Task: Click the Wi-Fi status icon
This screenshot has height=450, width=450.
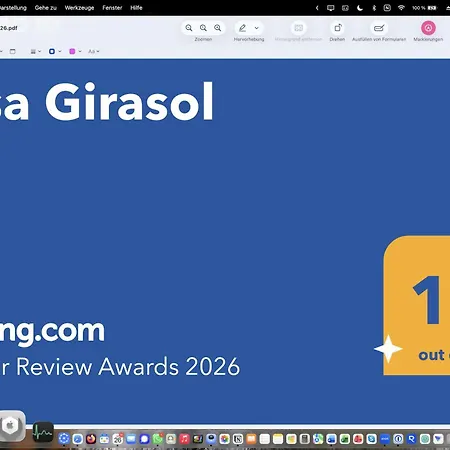Action: click(401, 8)
